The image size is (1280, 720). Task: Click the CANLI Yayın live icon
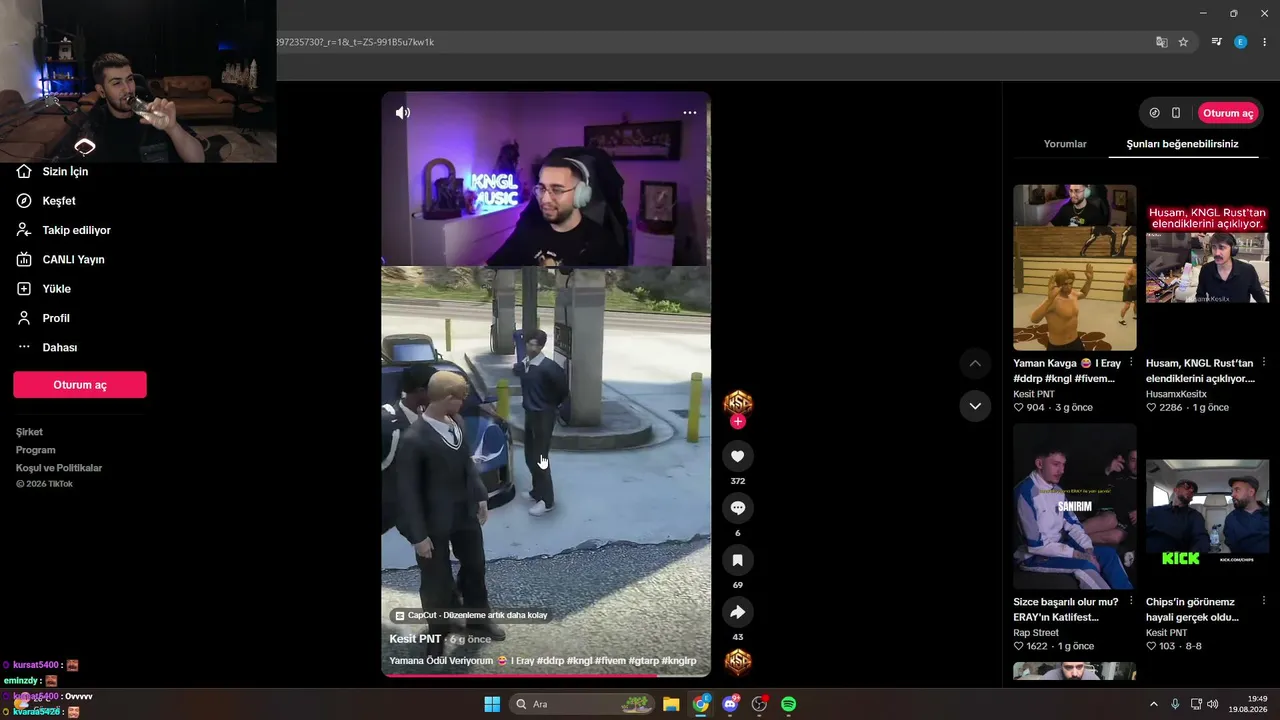[24, 259]
